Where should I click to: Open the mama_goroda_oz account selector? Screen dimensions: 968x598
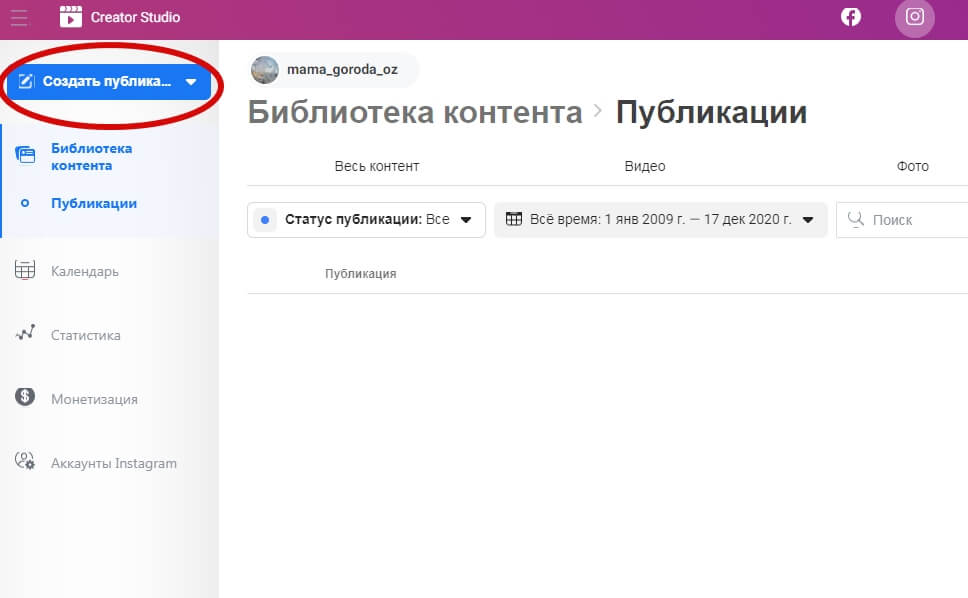coord(333,70)
